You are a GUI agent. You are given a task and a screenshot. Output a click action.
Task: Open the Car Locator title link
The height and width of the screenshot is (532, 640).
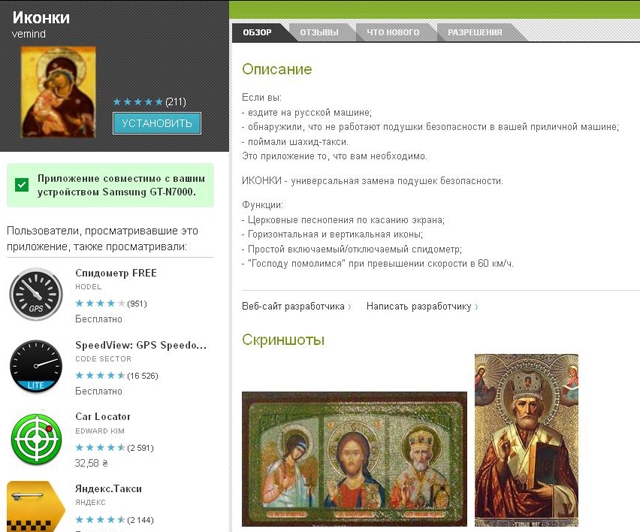click(x=103, y=417)
